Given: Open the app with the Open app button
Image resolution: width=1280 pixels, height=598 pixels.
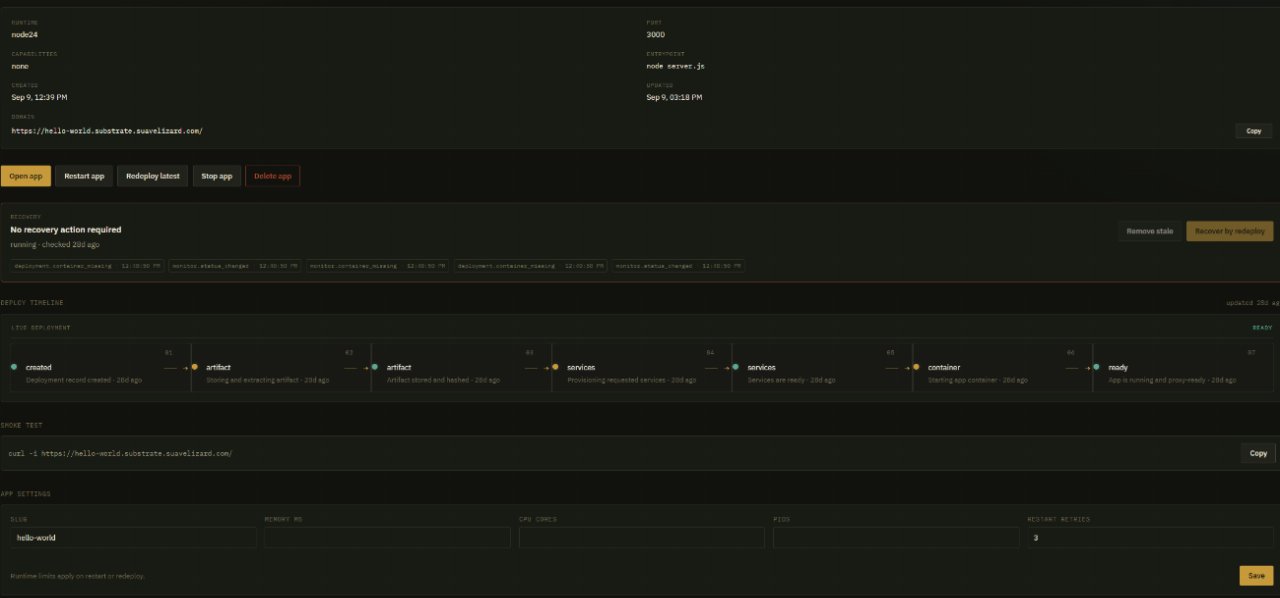Looking at the screenshot, I should [x=25, y=176].
